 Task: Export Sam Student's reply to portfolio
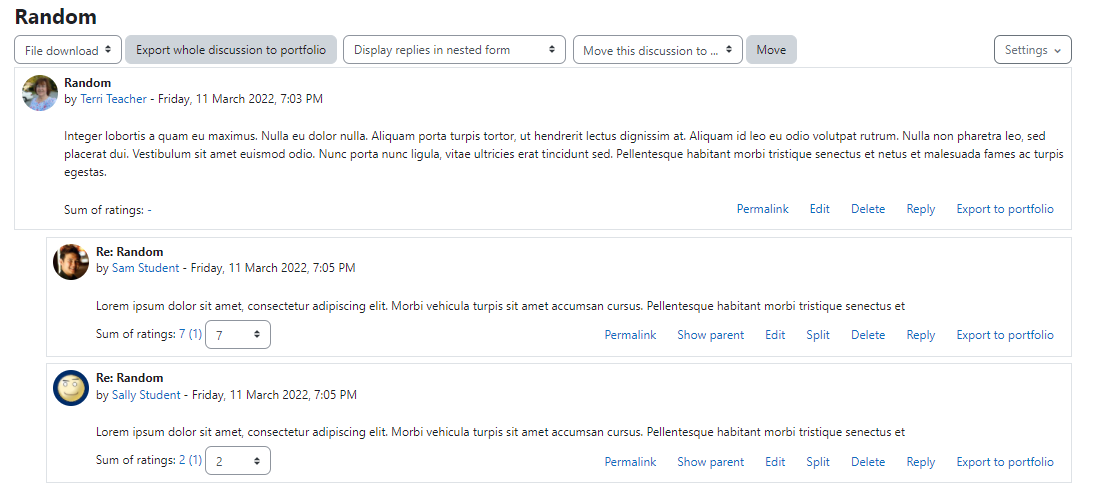tap(1004, 335)
